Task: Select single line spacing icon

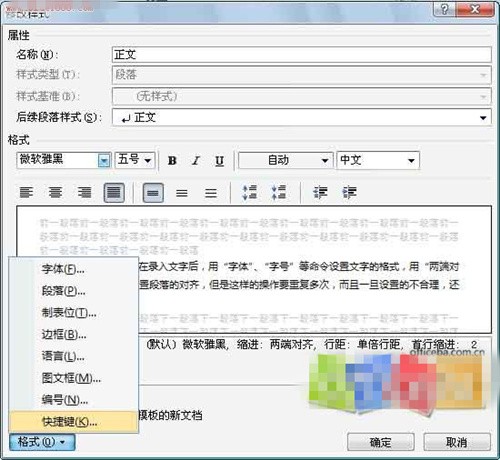Action: 153,193
